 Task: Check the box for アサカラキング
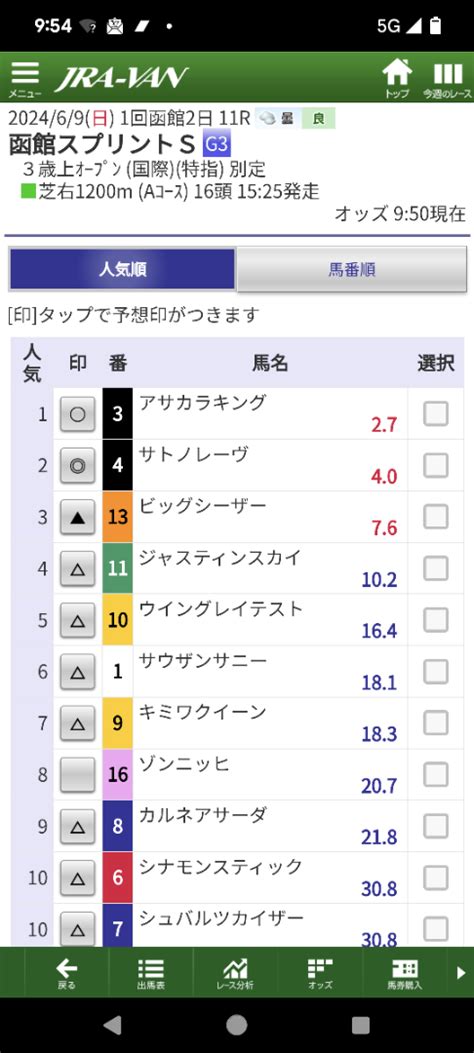pos(436,413)
